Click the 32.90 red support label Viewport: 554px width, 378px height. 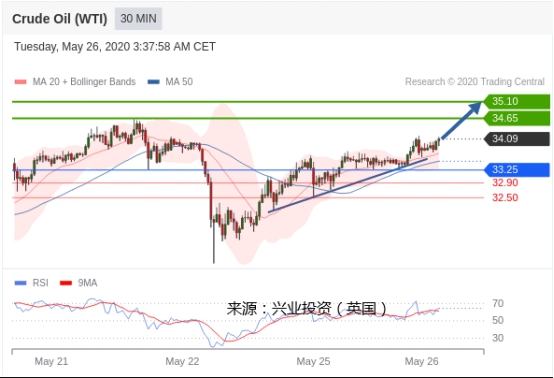[x=505, y=183]
